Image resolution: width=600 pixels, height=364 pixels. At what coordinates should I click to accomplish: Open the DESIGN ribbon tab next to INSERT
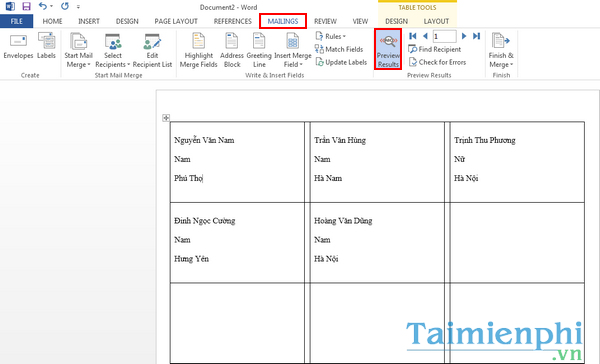click(x=127, y=21)
